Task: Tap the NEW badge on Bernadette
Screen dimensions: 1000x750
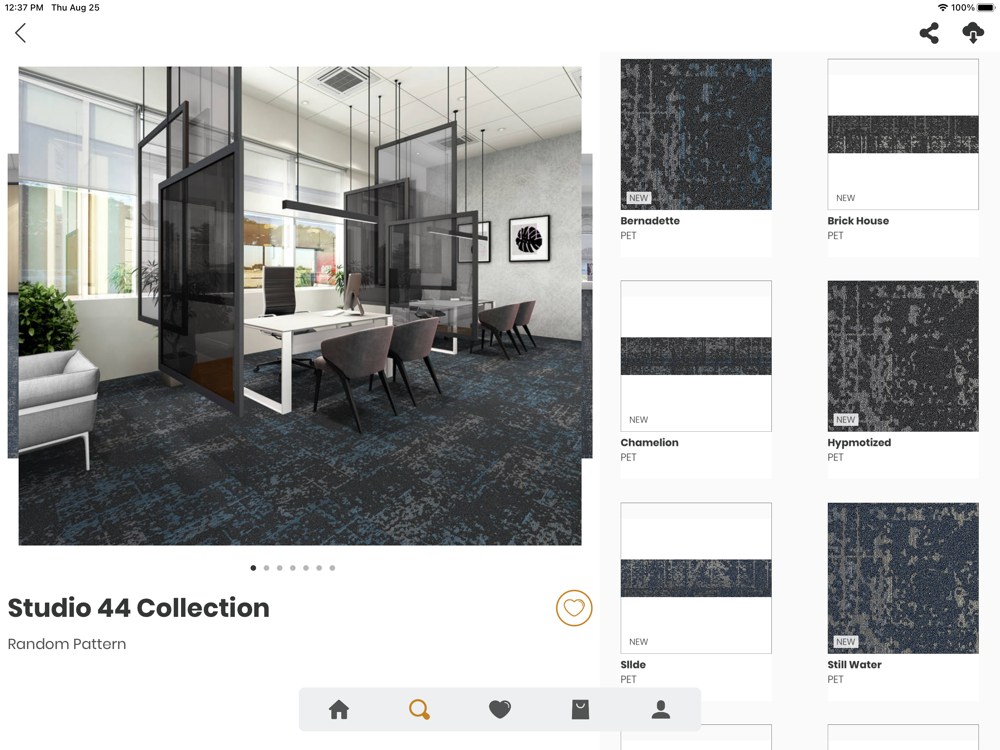Action: click(638, 198)
